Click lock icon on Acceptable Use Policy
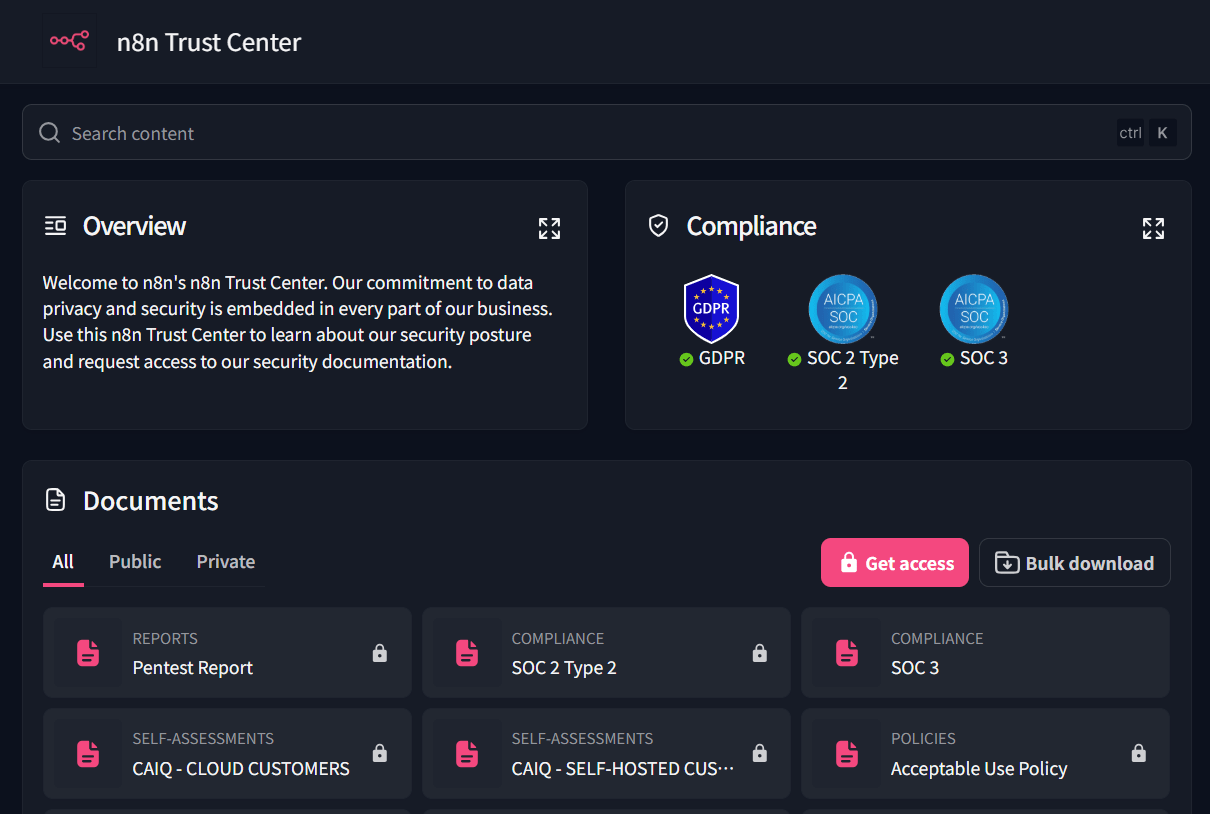This screenshot has height=814, width=1210. 1138,753
